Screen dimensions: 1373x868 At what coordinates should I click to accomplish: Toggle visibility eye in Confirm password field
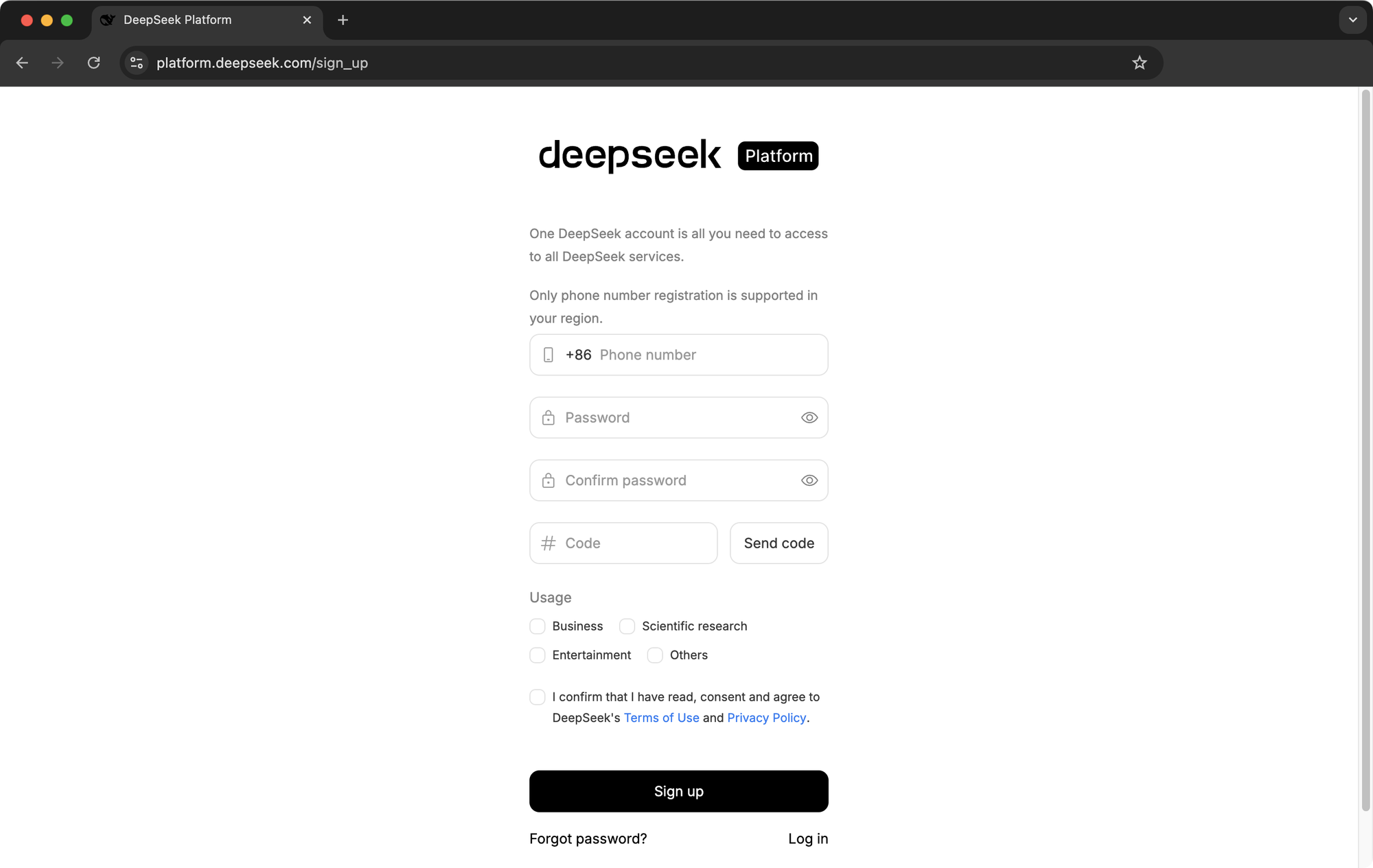(809, 480)
